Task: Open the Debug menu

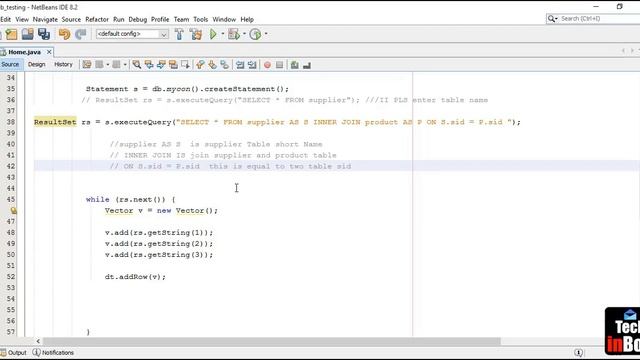Action: point(138,19)
